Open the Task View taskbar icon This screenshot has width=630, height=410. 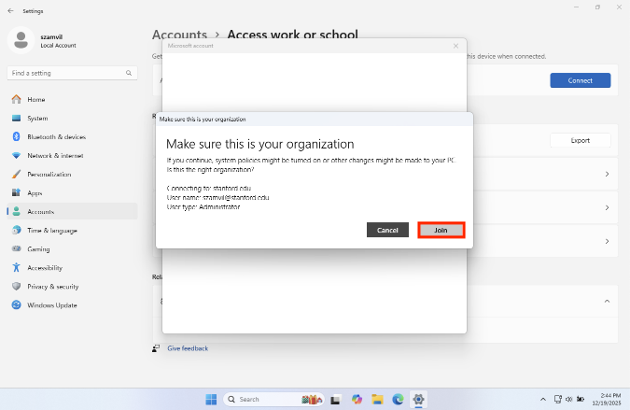[x=335, y=399]
